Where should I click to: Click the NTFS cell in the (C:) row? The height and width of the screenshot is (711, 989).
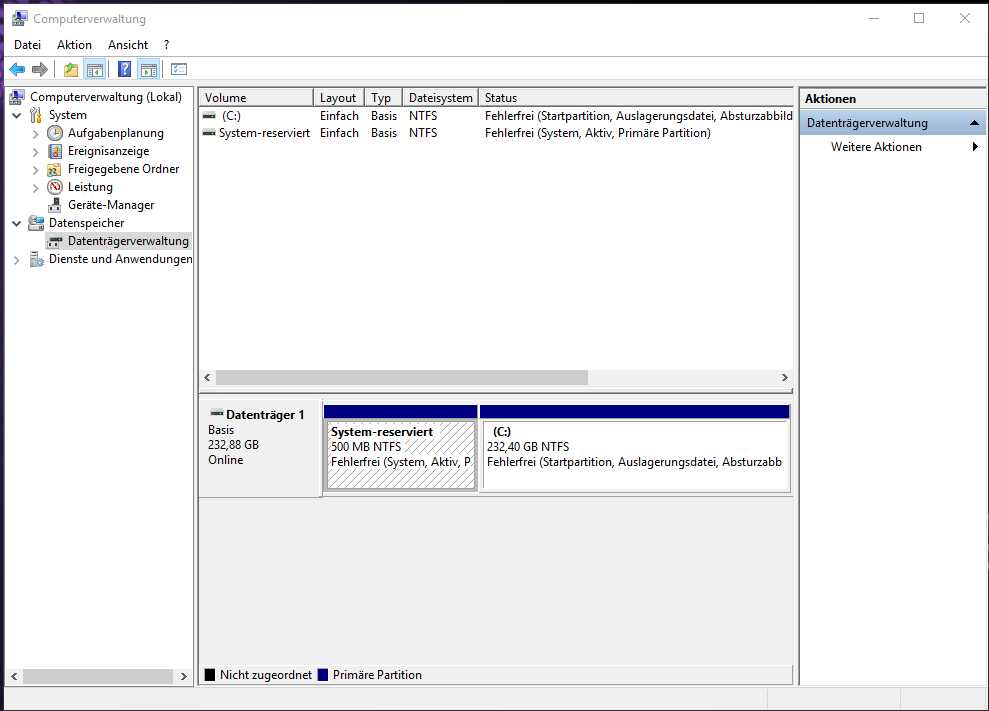tap(423, 116)
